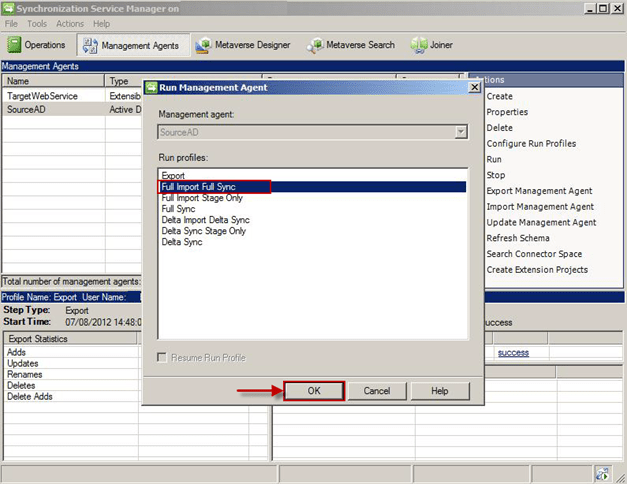627x484 pixels.
Task: Expand the Management agent dropdown
Action: (460, 132)
